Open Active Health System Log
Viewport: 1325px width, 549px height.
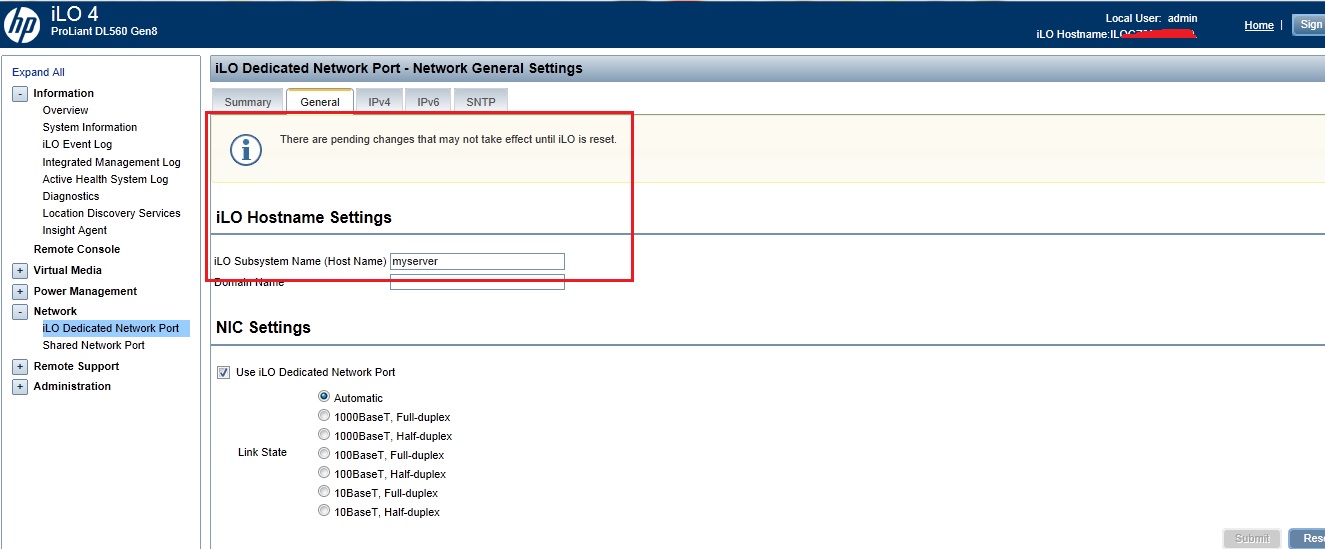pyautogui.click(x=105, y=179)
